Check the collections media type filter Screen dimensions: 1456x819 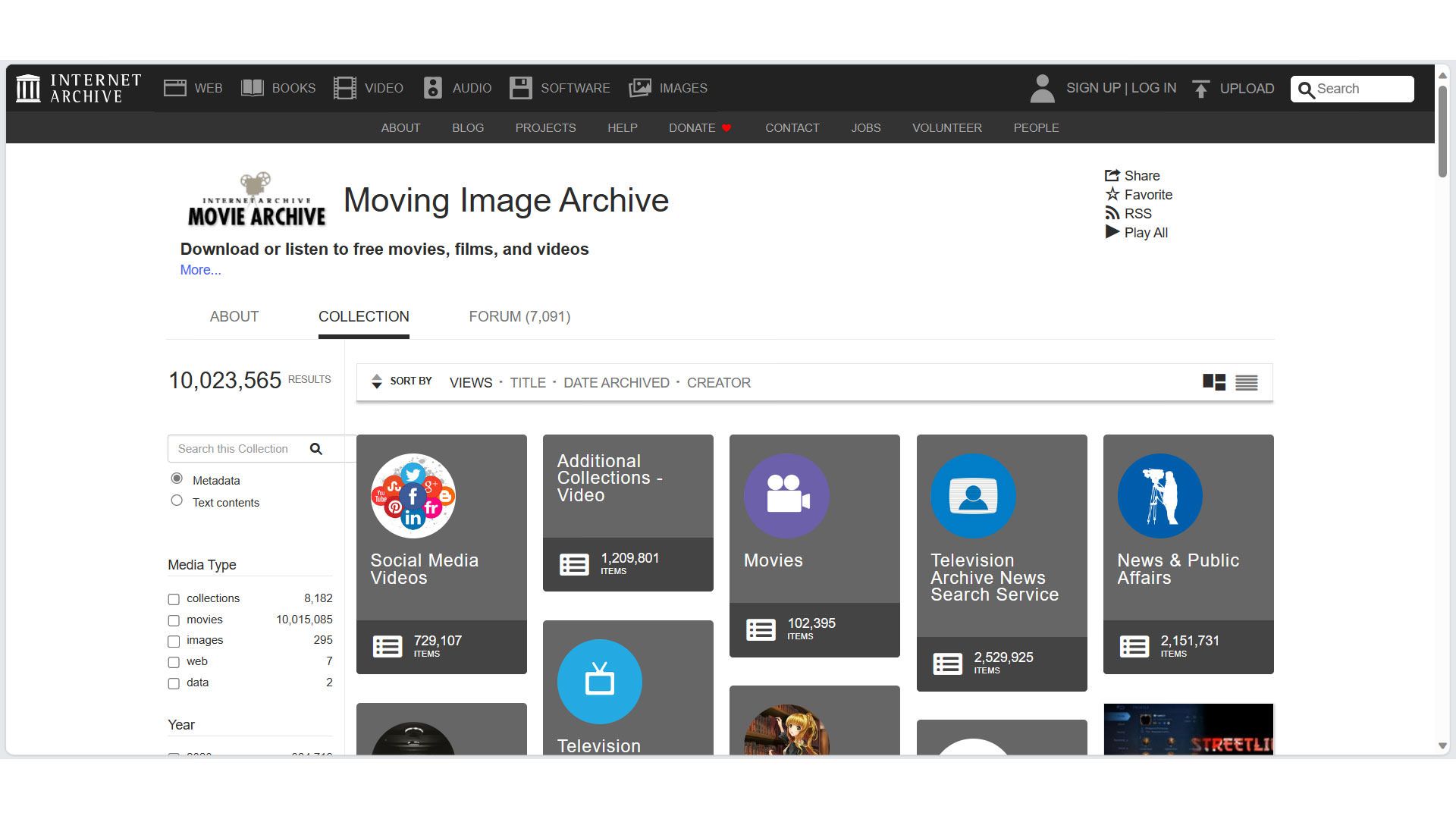(x=174, y=598)
